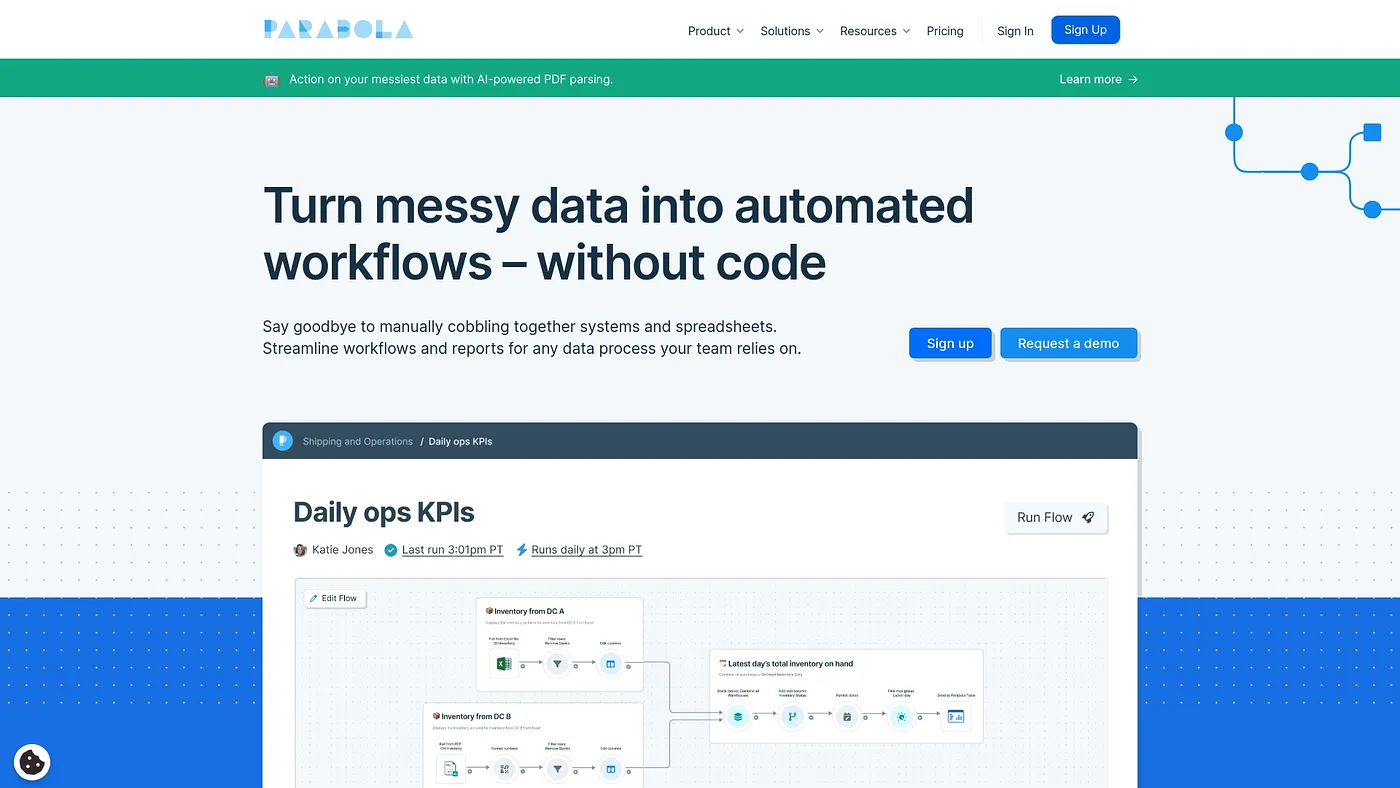The image size is (1400, 788).
Task: Click Last run 3:01pm PT link
Action: [452, 550]
